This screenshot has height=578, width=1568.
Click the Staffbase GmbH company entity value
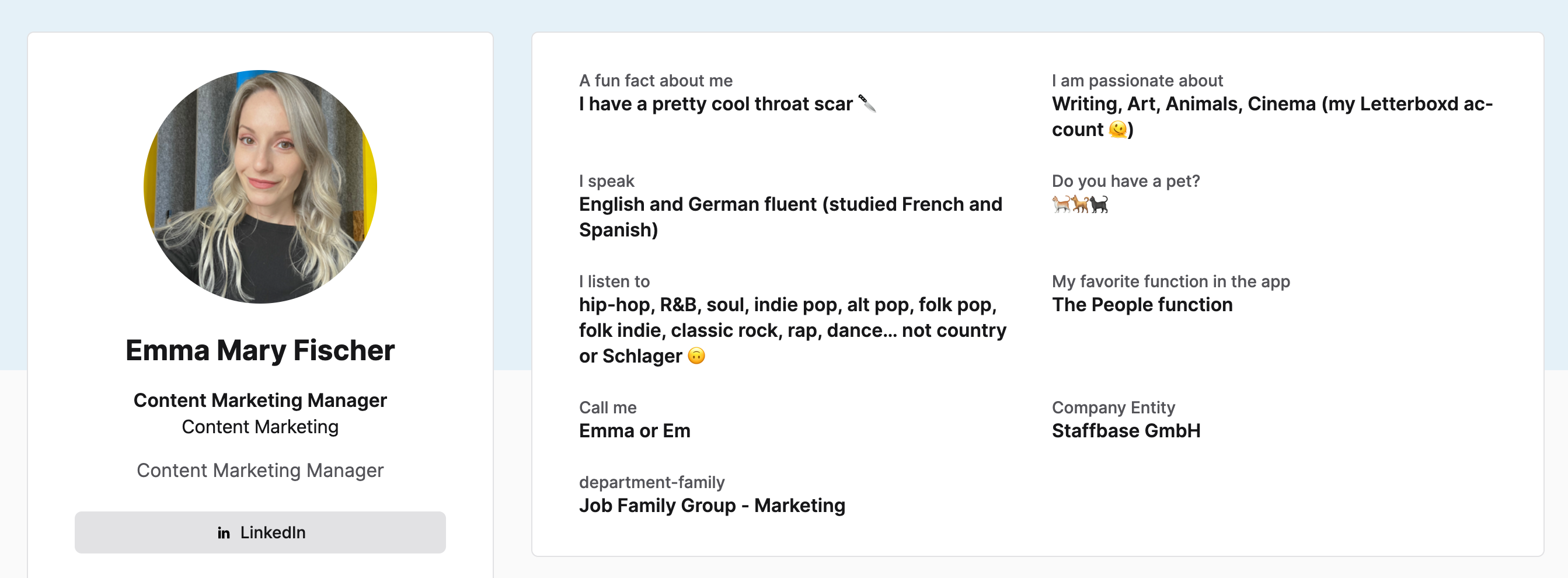1126,431
